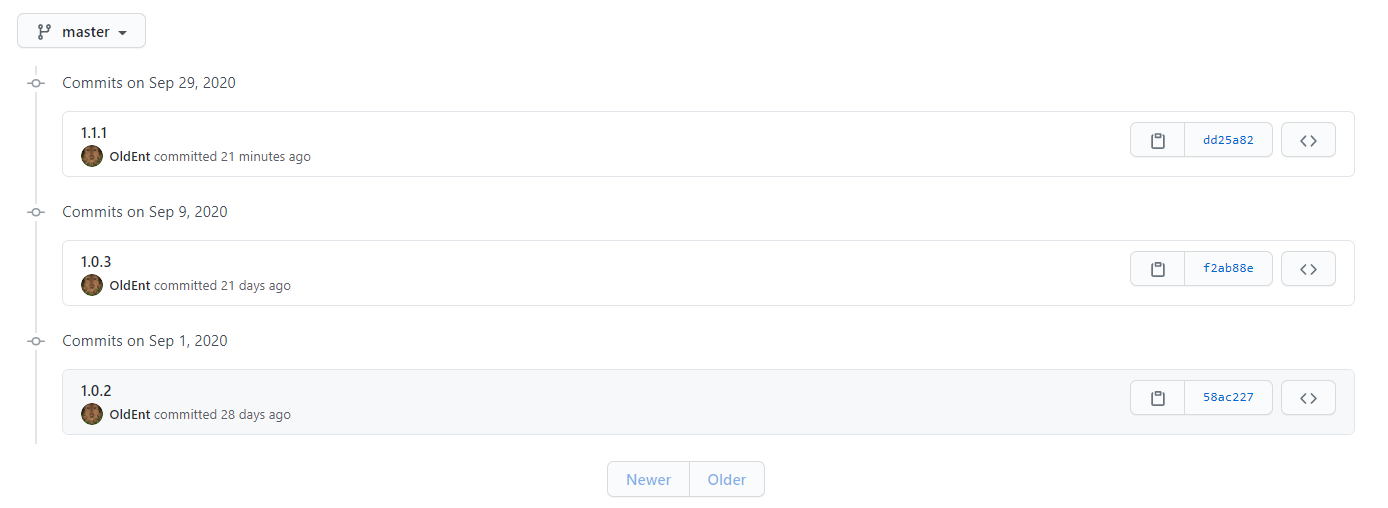The image size is (1388, 508).
Task: Click OldEnt avatar on 1.0.3 commit
Action: click(92, 285)
